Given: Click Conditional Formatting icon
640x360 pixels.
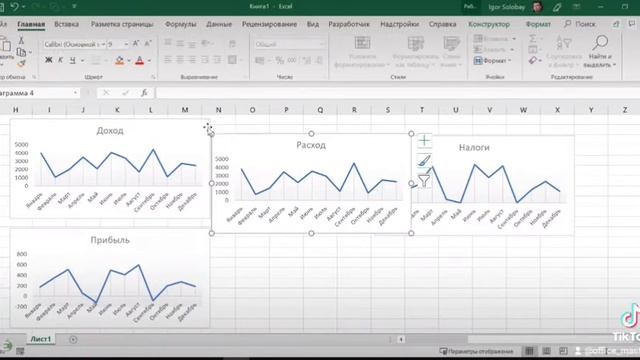Looking at the screenshot, I should (x=362, y=43).
